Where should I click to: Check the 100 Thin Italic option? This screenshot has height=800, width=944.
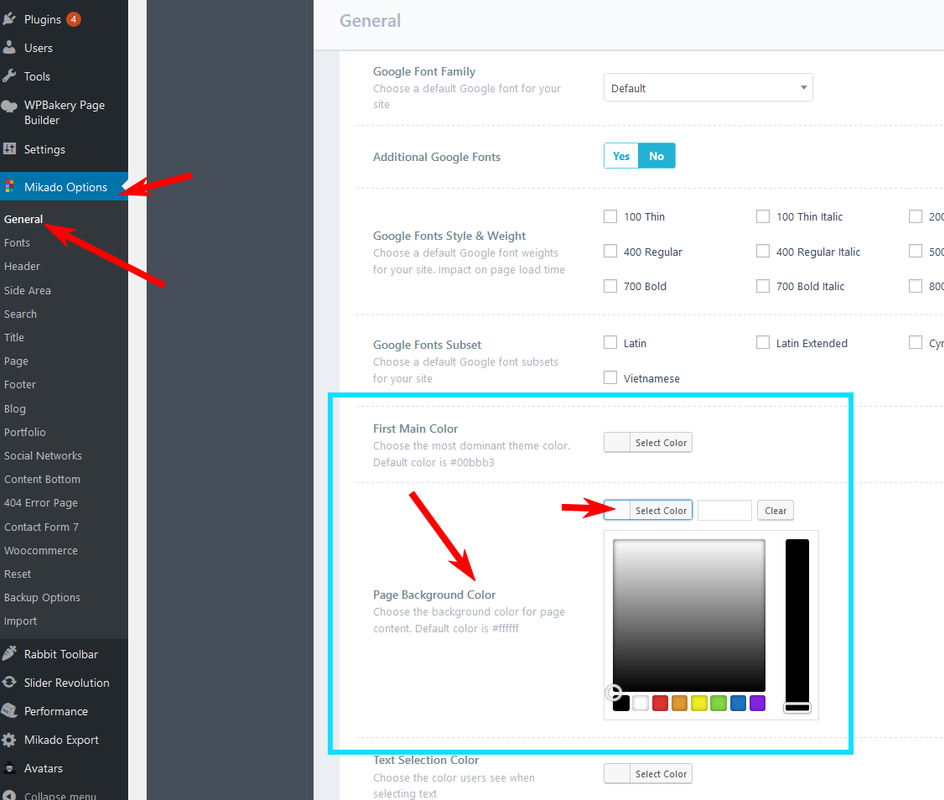pyautogui.click(x=763, y=216)
